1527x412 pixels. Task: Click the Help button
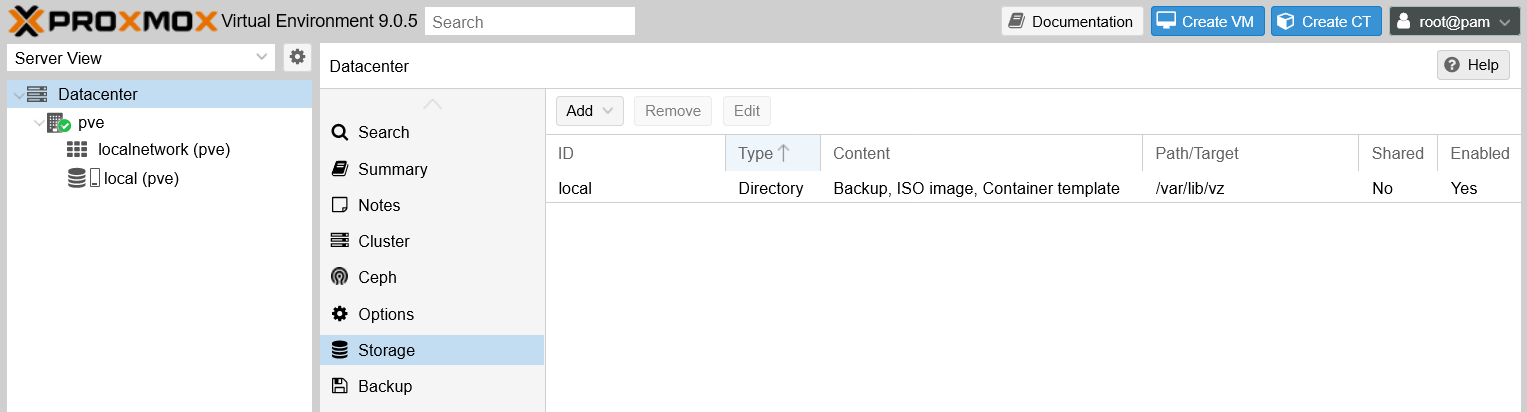pos(1473,65)
